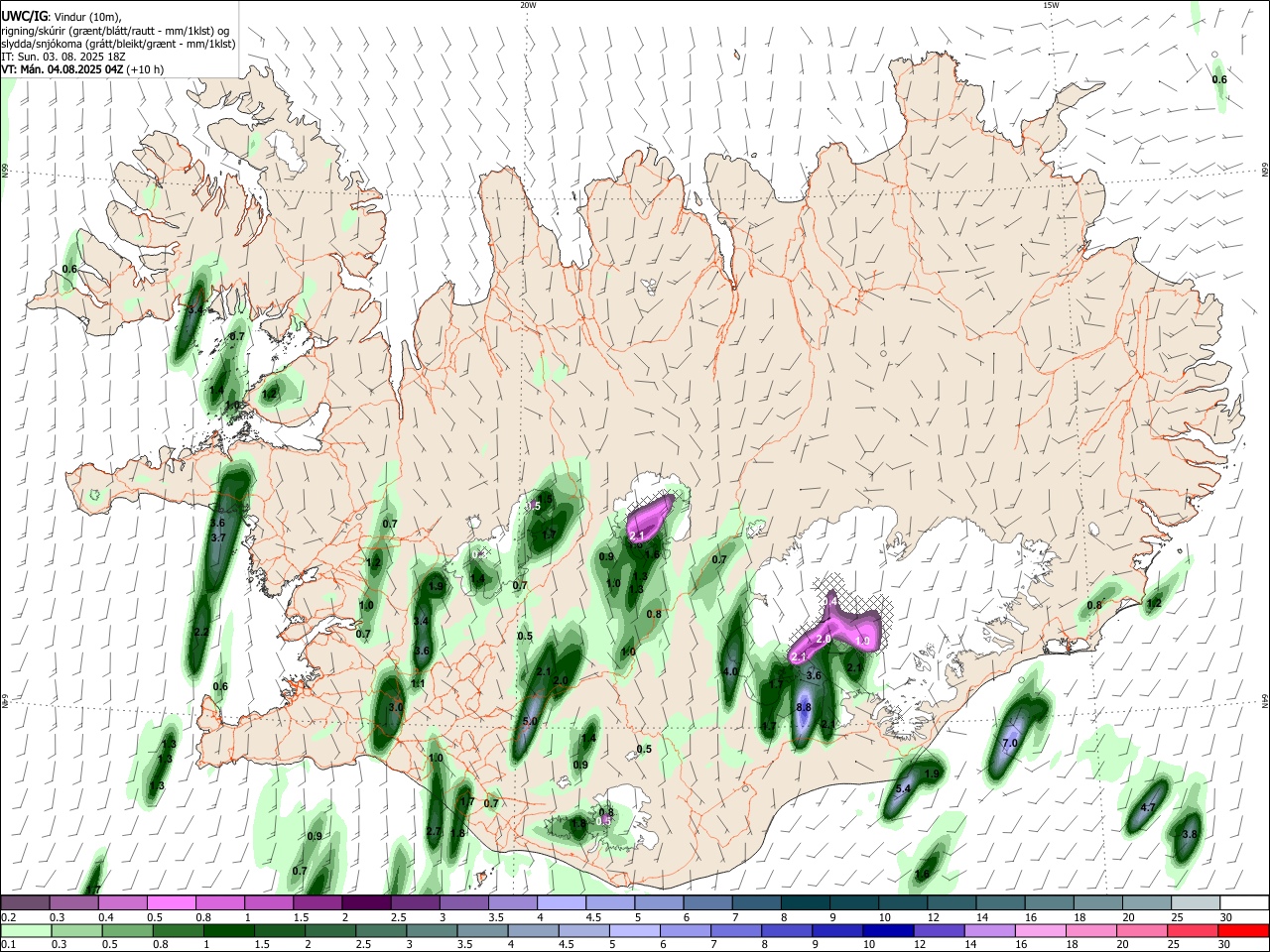Click the precipitation value '4.0'
Image resolution: width=1270 pixels, height=952 pixels.
pos(730,671)
